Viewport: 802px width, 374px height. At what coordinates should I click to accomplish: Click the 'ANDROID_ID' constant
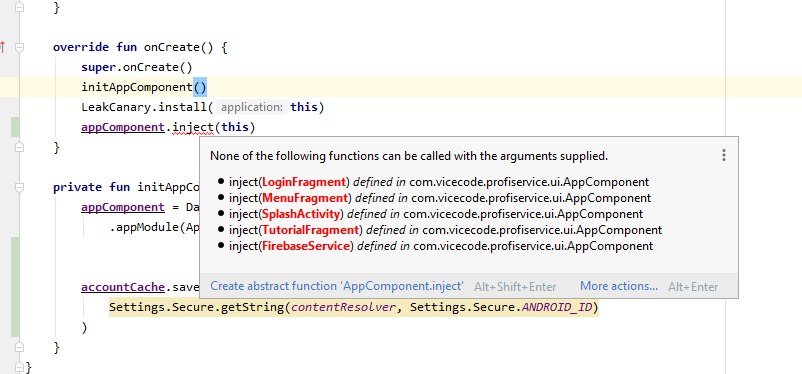(558, 307)
